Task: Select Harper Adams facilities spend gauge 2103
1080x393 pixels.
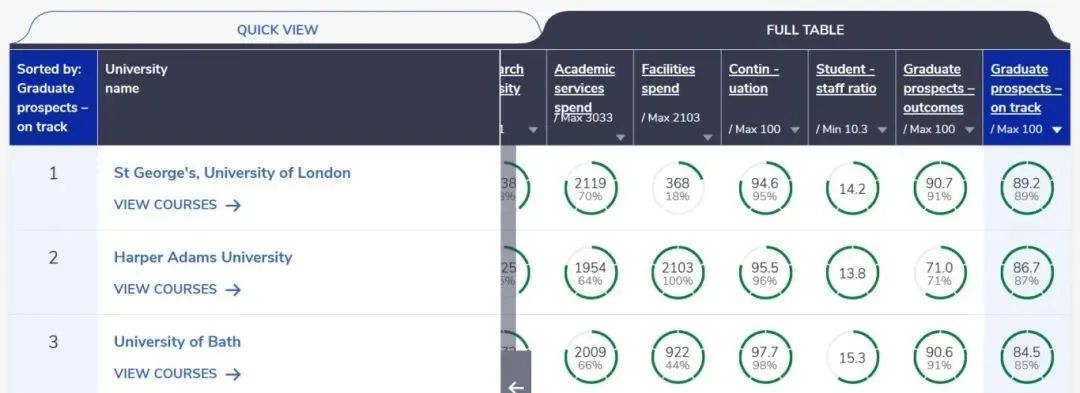Action: coord(678,273)
